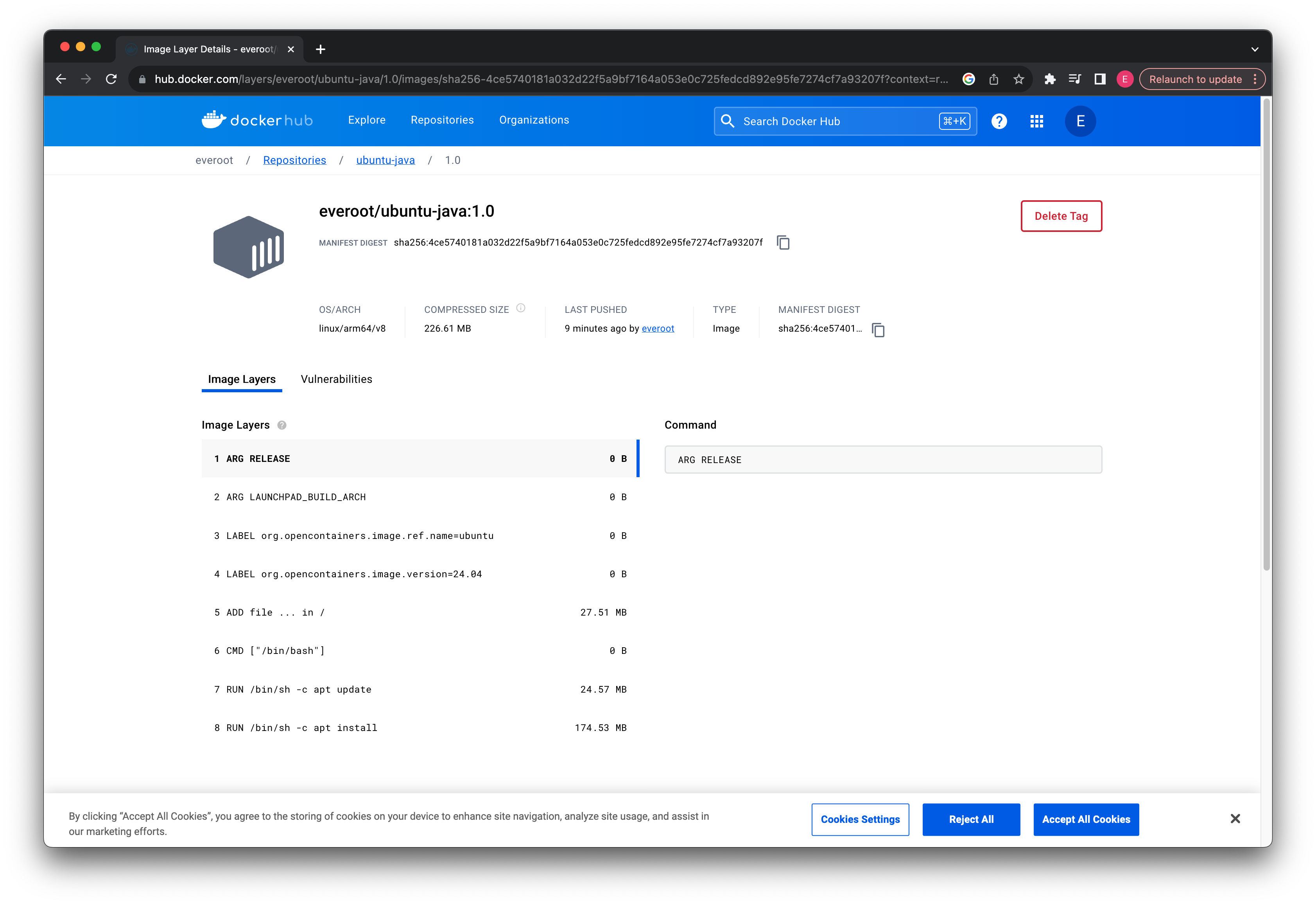Click the Image Layers help icon

point(281,425)
